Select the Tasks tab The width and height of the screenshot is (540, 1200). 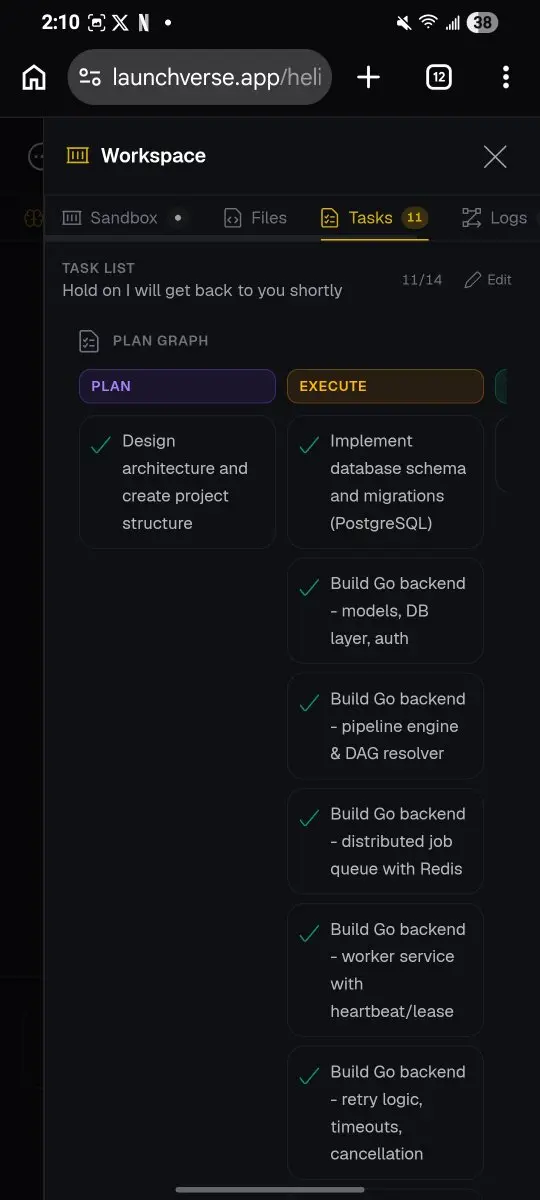point(374,217)
